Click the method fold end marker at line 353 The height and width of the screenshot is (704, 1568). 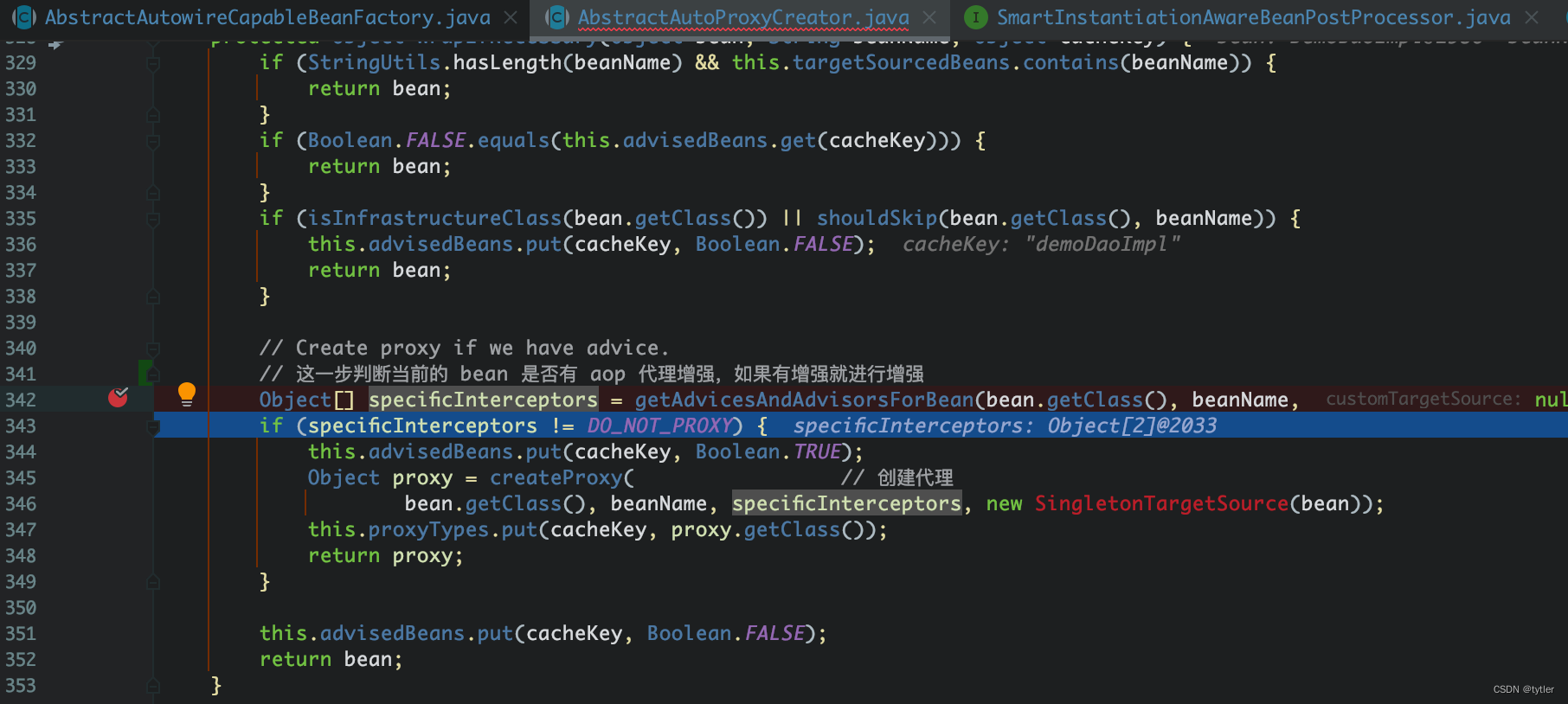[153, 686]
